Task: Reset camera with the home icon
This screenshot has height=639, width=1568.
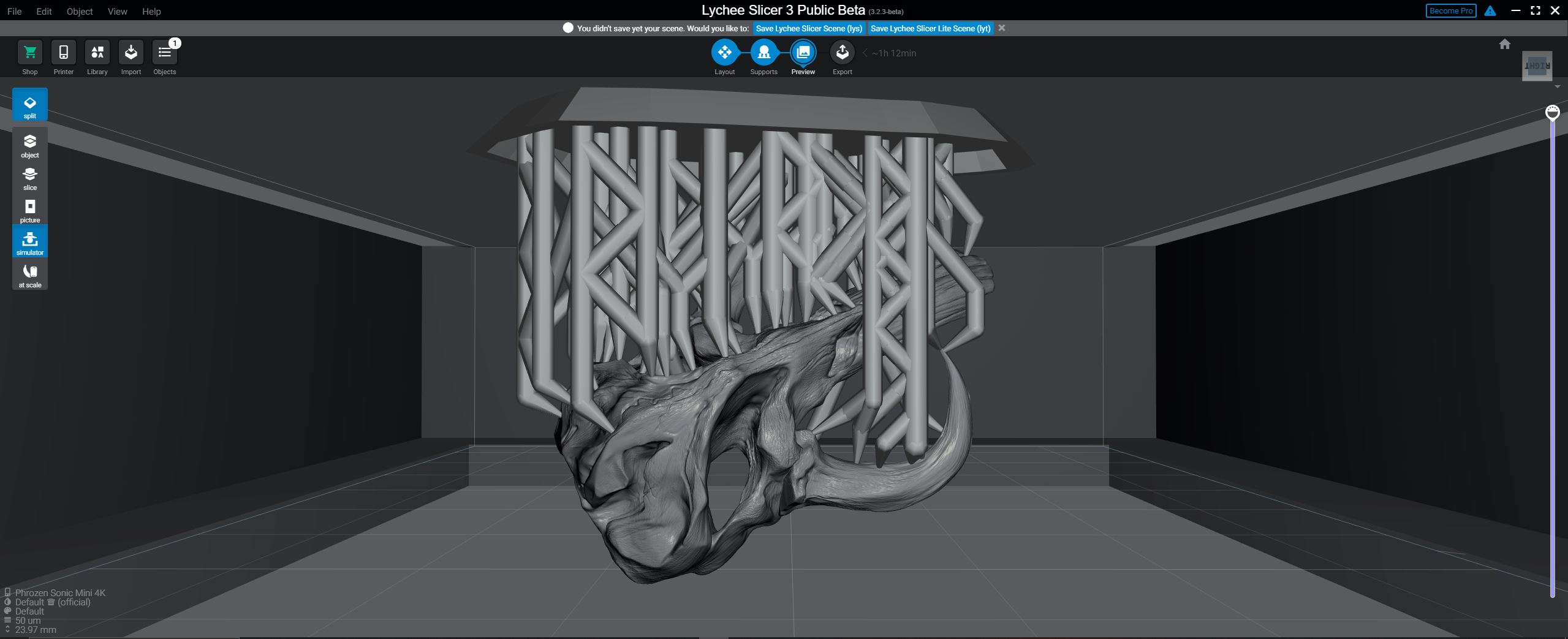Action: click(x=1504, y=44)
